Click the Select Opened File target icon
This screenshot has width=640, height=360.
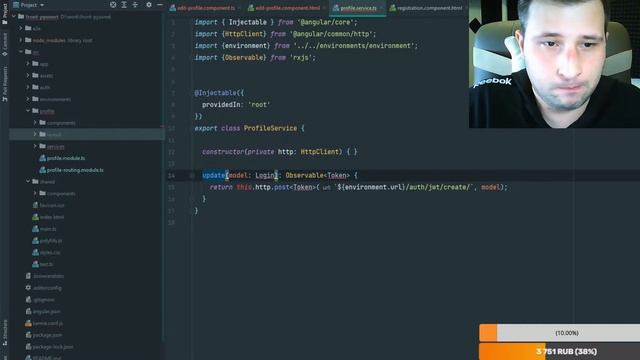[x=113, y=4]
